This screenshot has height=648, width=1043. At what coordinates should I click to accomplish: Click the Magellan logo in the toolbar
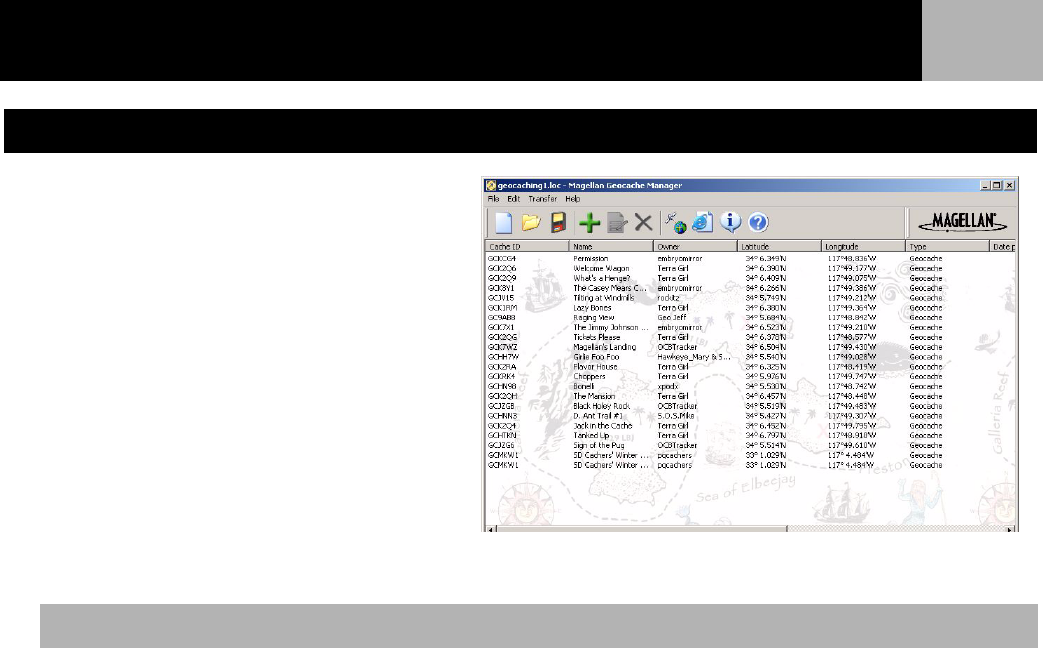coord(963,222)
